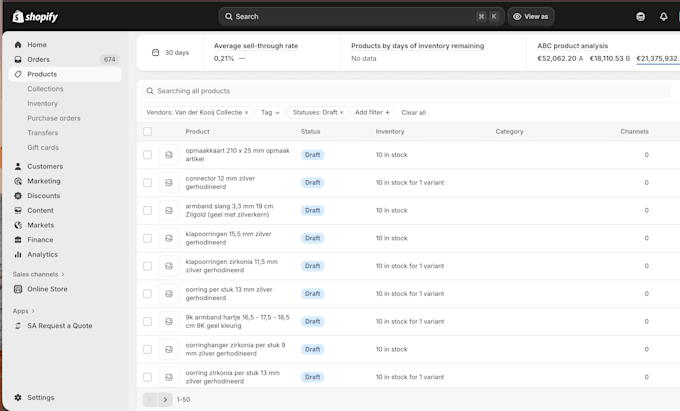Sort by the Product column header
Image resolution: width=680 pixels, height=411 pixels.
[197, 131]
